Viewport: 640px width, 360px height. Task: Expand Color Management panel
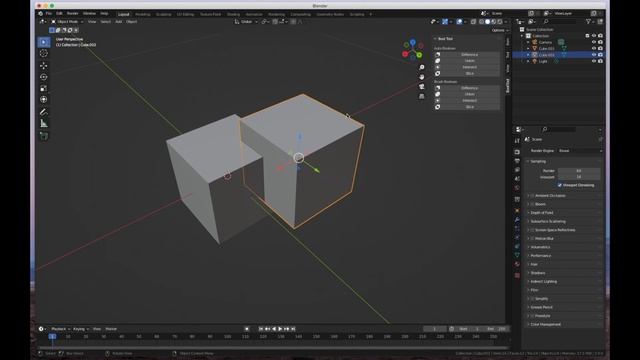[545, 324]
